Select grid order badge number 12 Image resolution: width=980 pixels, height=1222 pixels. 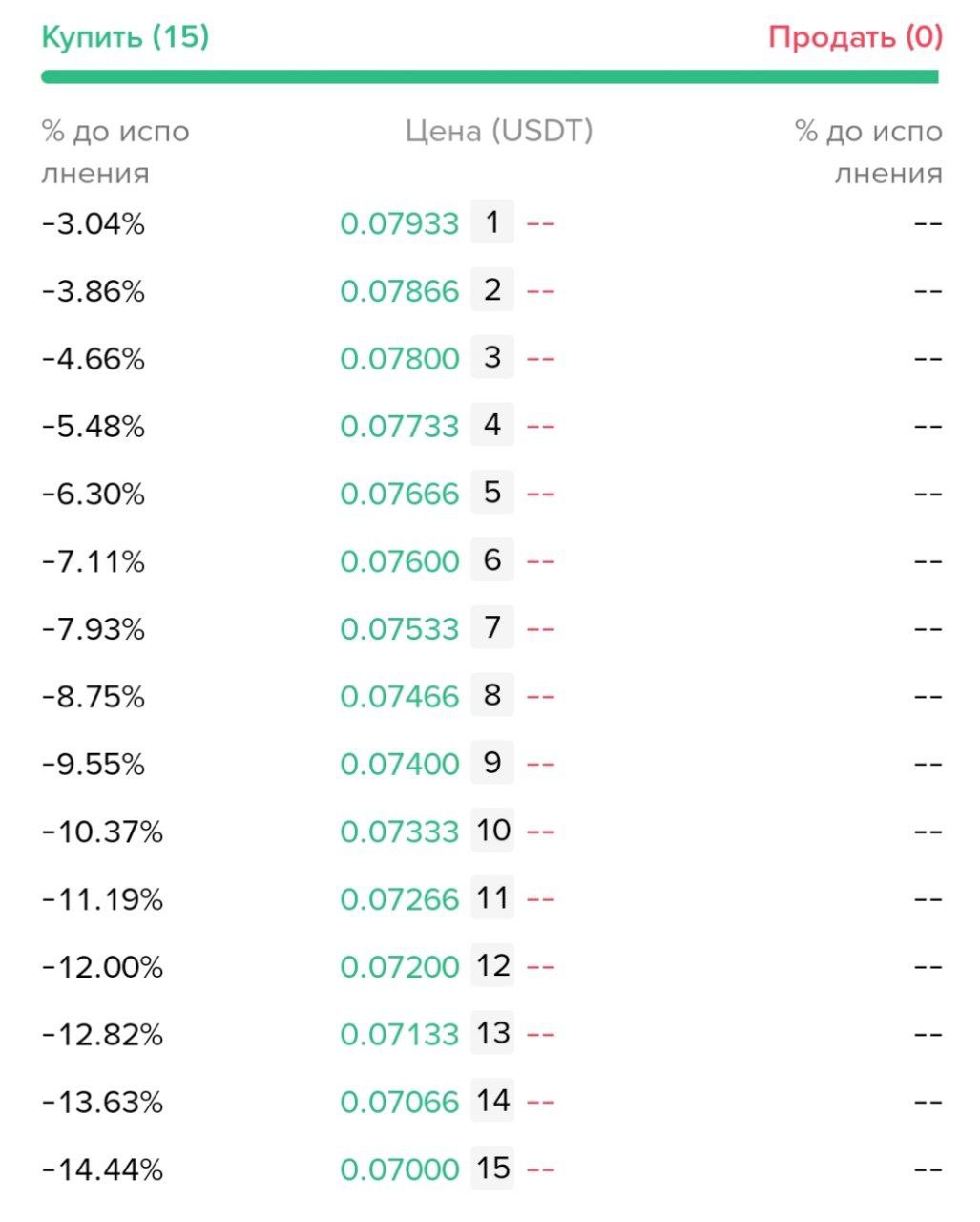pyautogui.click(x=492, y=966)
